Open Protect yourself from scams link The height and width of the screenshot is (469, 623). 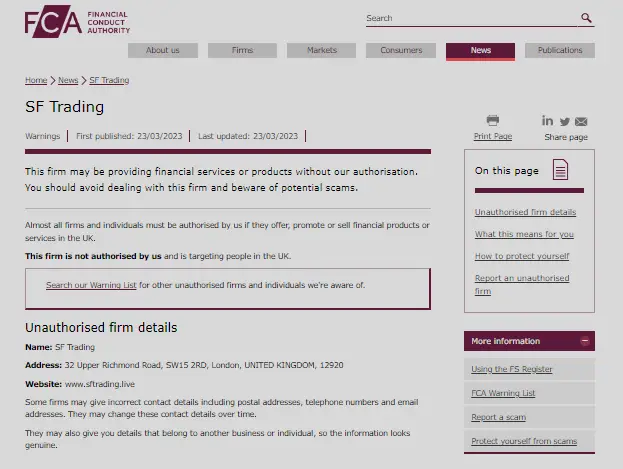524,441
